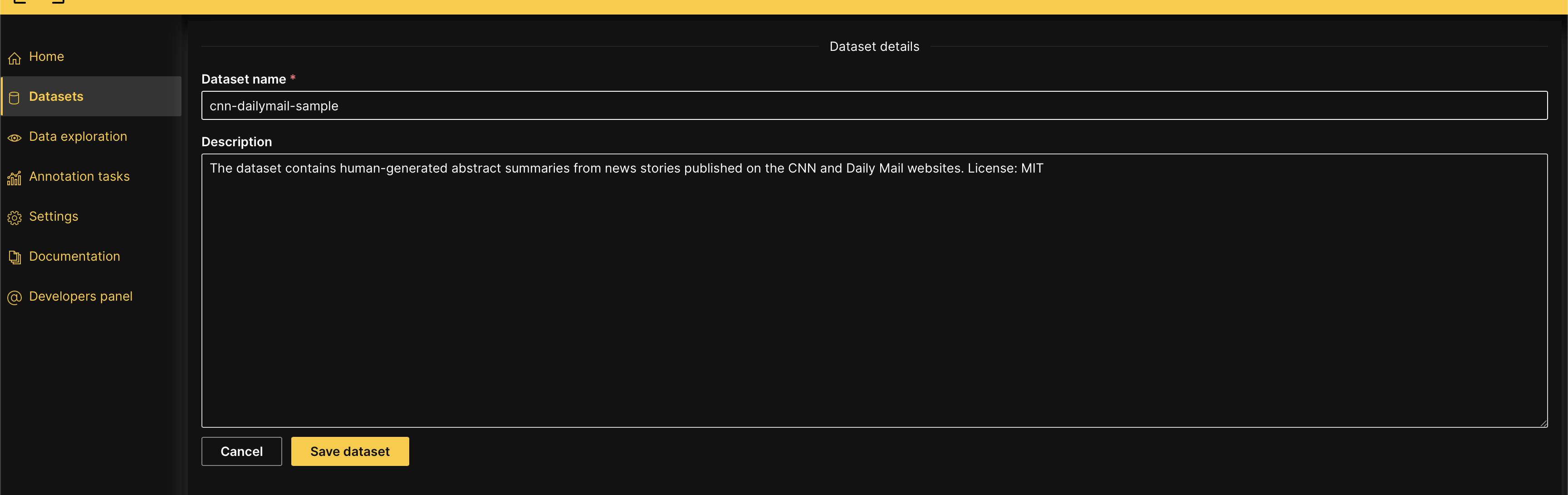Screen dimensions: 1568x495
Task: Click the Documentation pages icon
Action: point(15,257)
